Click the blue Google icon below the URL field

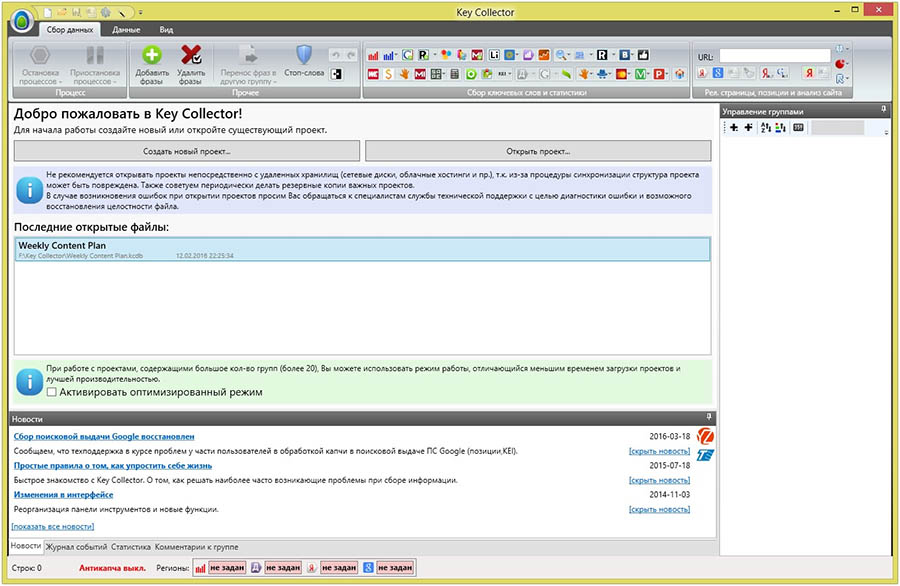click(718, 73)
